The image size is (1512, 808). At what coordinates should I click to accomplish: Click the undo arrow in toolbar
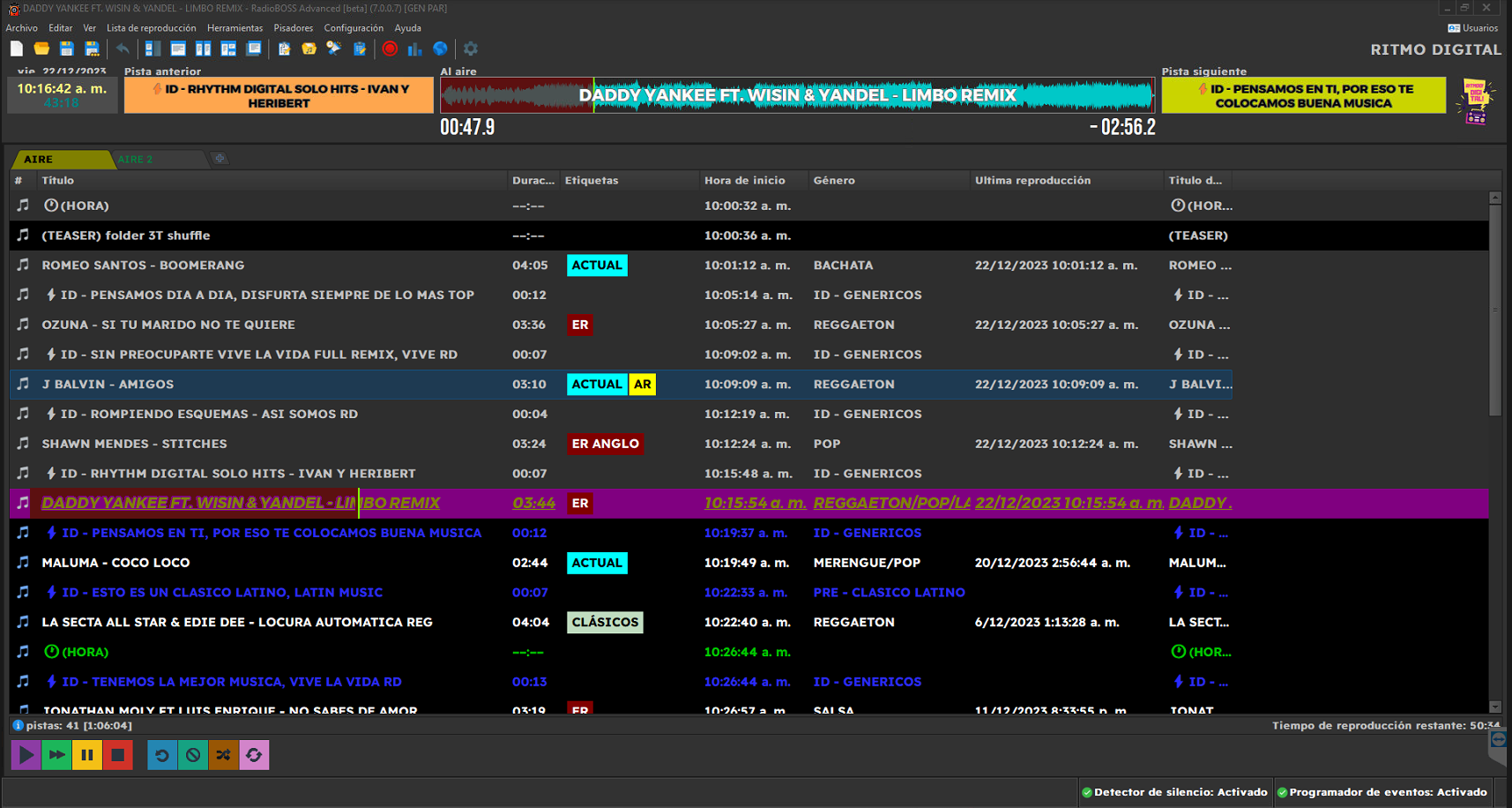[x=123, y=49]
